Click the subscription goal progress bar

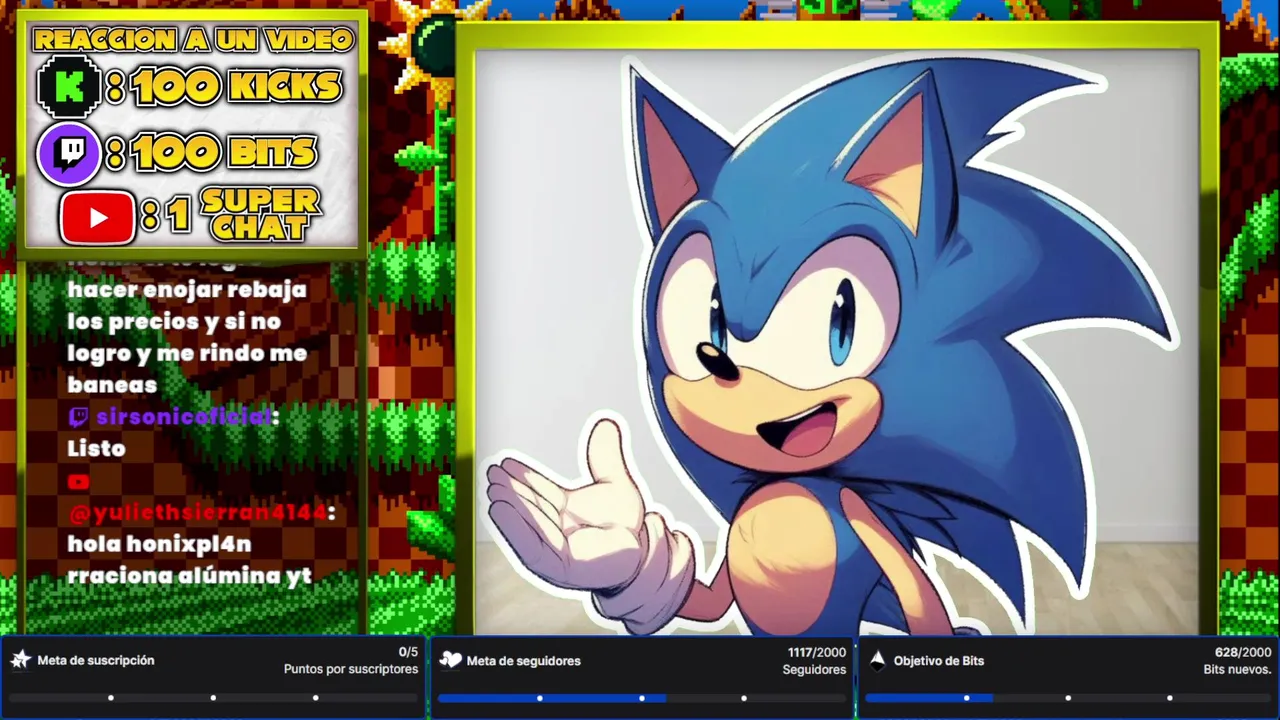213,698
